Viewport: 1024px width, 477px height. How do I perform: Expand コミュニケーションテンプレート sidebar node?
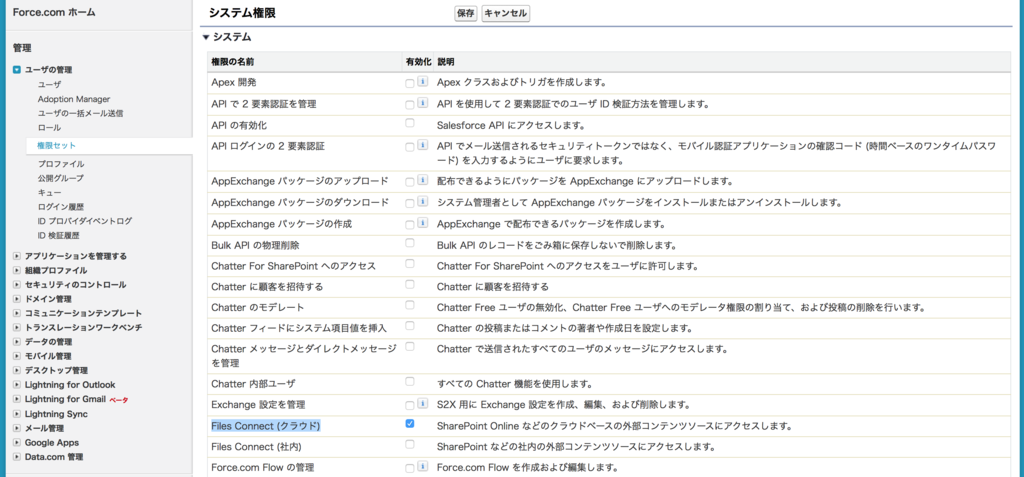17,314
